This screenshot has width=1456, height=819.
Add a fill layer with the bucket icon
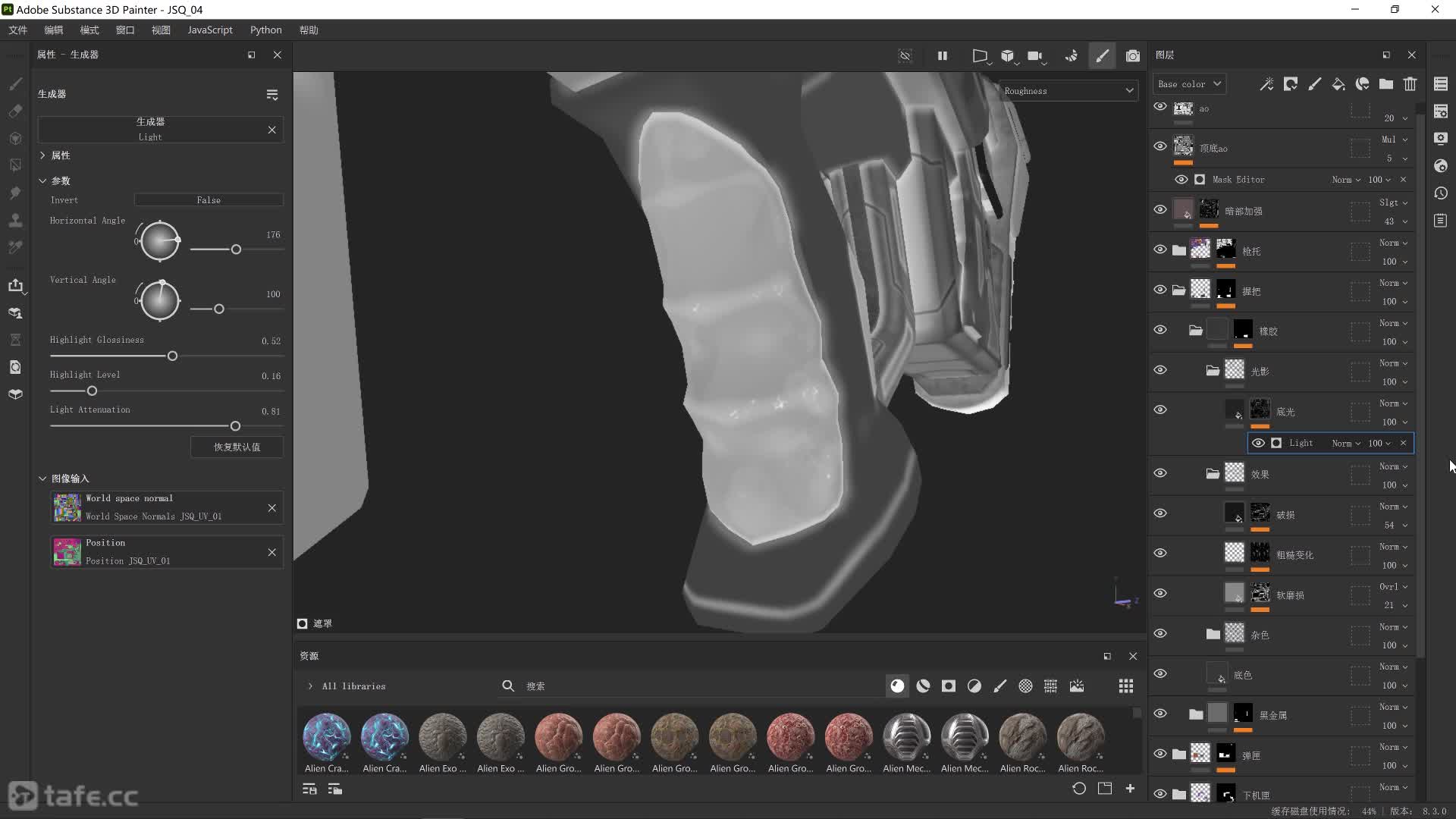pos(1338,84)
